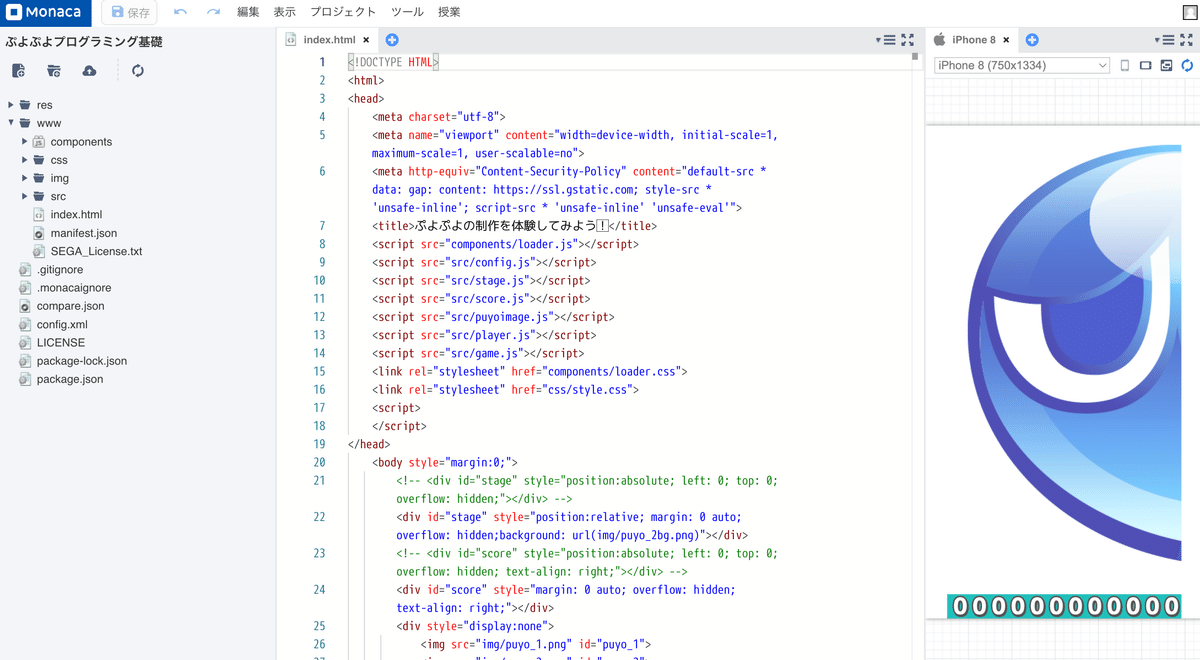Open editor panel options menu
Image resolution: width=1200 pixels, height=660 pixels.
pos(887,40)
